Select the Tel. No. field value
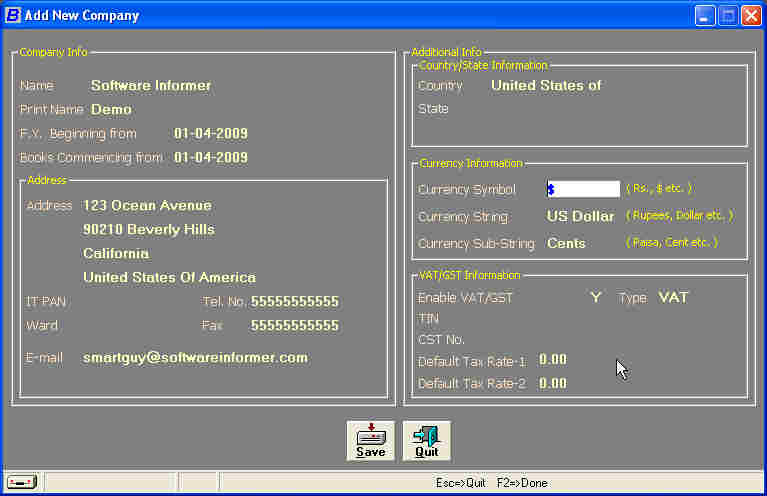 [294, 302]
